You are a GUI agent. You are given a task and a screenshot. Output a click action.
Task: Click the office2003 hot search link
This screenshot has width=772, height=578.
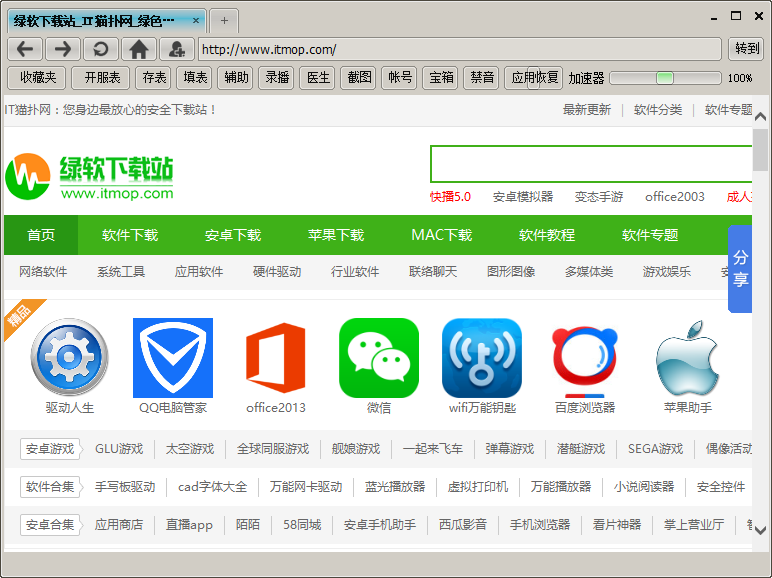[675, 197]
